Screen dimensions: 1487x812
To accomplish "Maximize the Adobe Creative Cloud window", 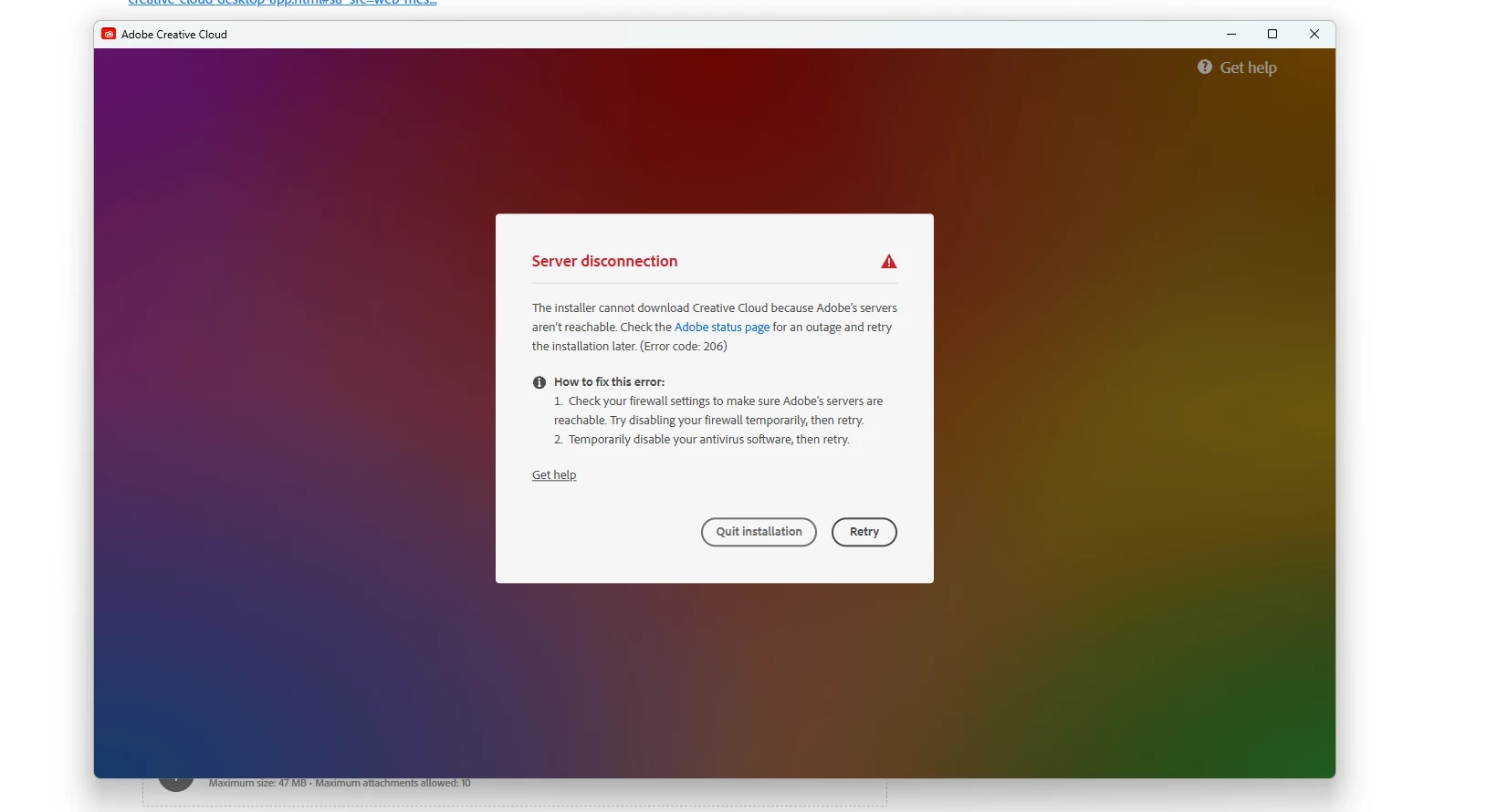I will [x=1272, y=35].
